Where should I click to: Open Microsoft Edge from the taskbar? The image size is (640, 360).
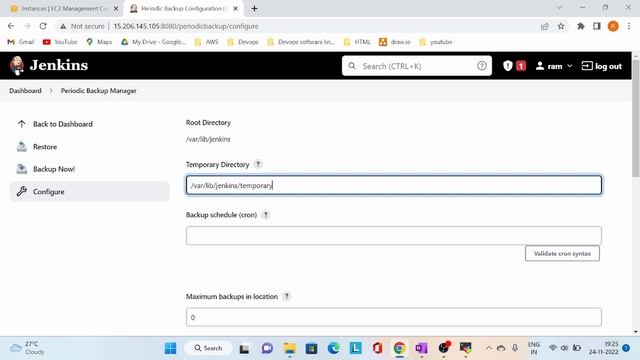pos(333,348)
